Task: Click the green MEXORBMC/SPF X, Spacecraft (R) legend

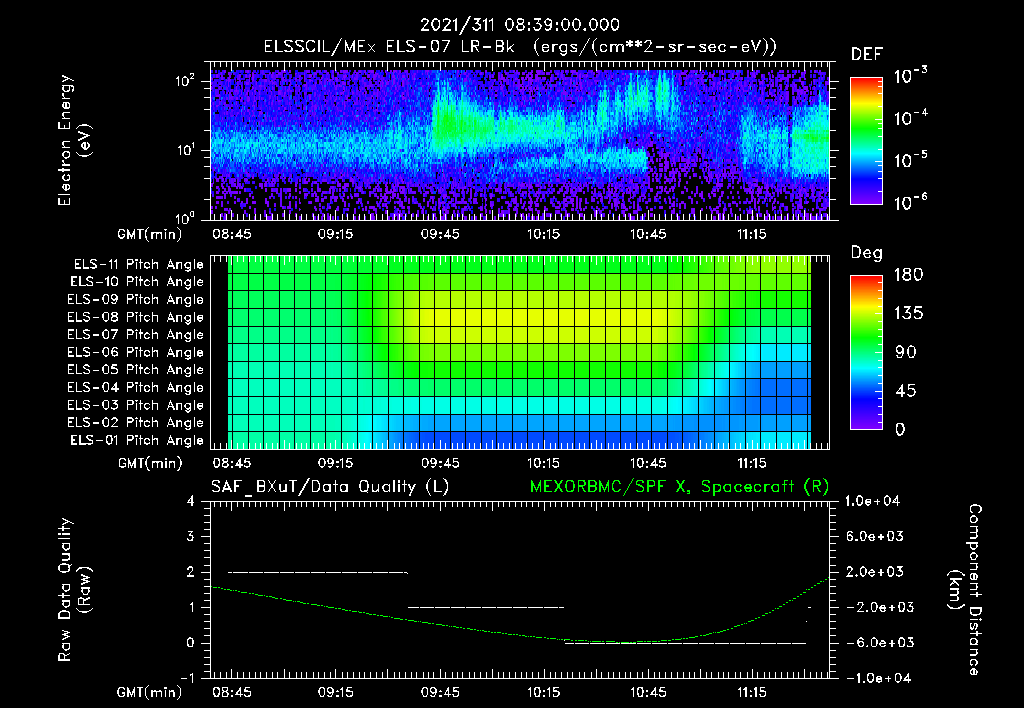Action: coord(679,487)
